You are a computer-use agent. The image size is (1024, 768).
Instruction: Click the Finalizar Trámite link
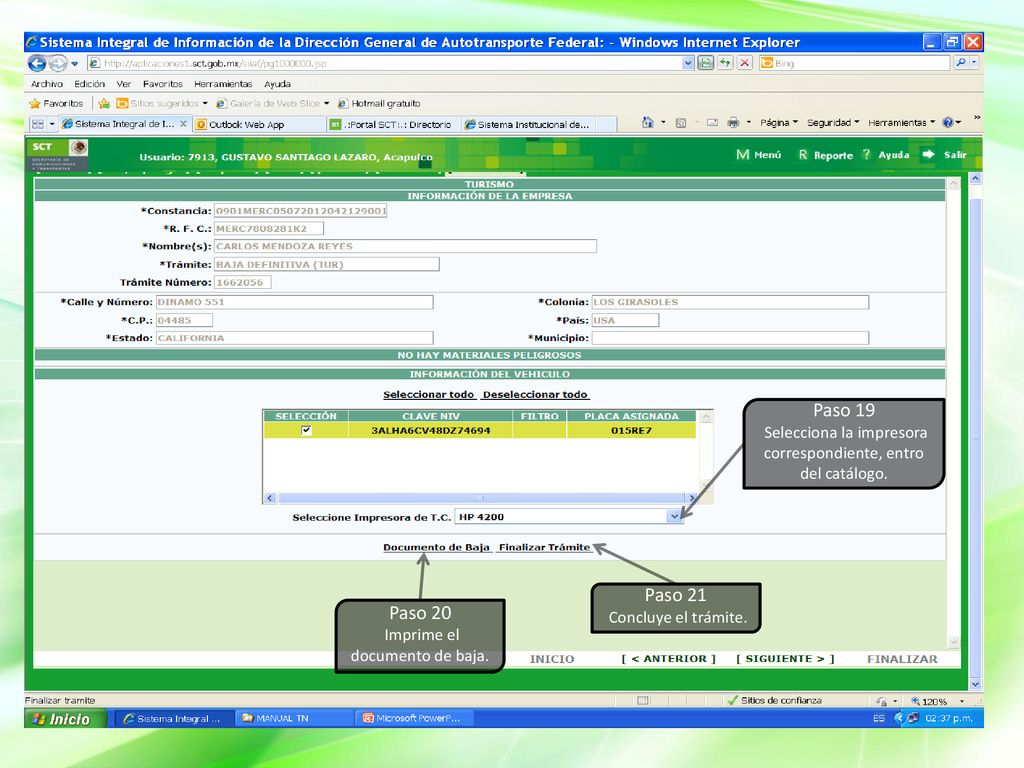click(x=545, y=547)
